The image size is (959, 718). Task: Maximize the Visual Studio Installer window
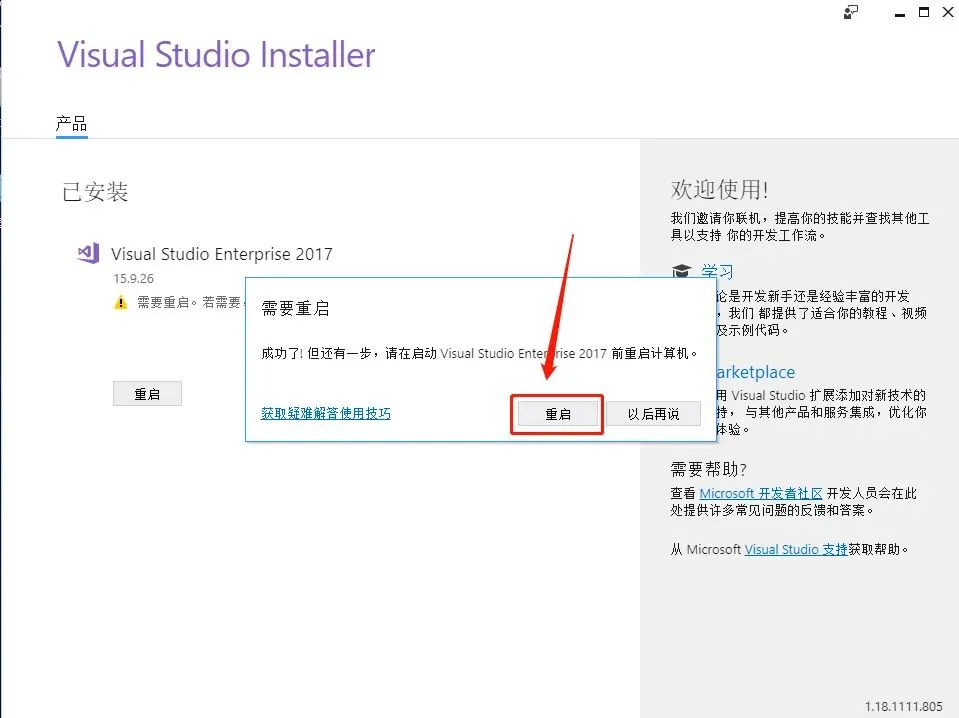(x=924, y=12)
